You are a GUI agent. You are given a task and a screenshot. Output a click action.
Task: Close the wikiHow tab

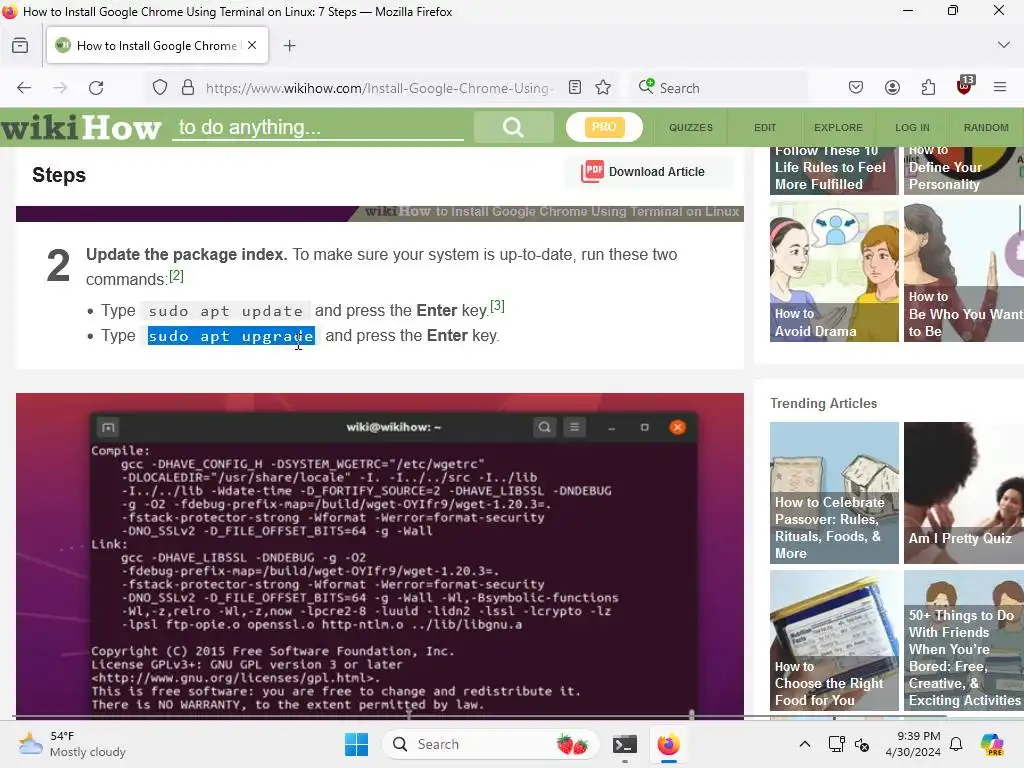252,45
